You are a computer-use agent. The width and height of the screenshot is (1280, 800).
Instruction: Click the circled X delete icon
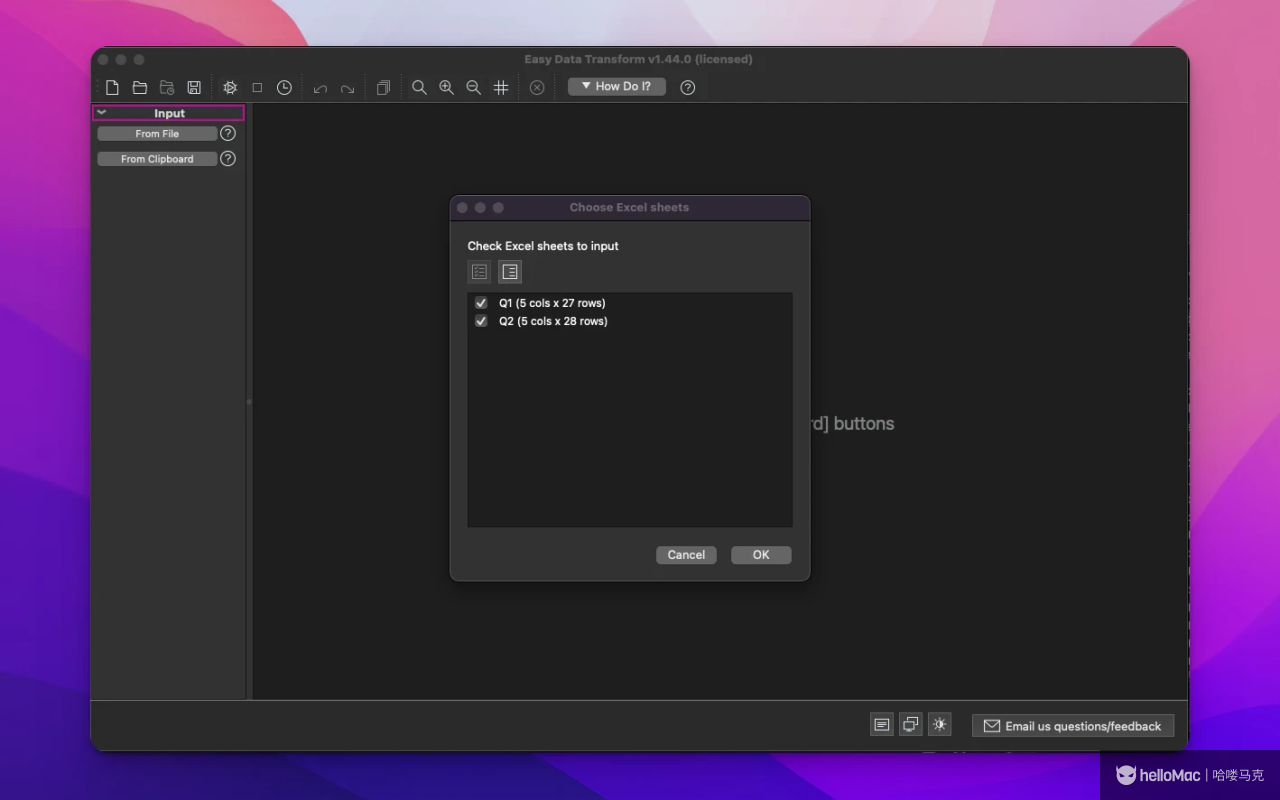[x=537, y=88]
